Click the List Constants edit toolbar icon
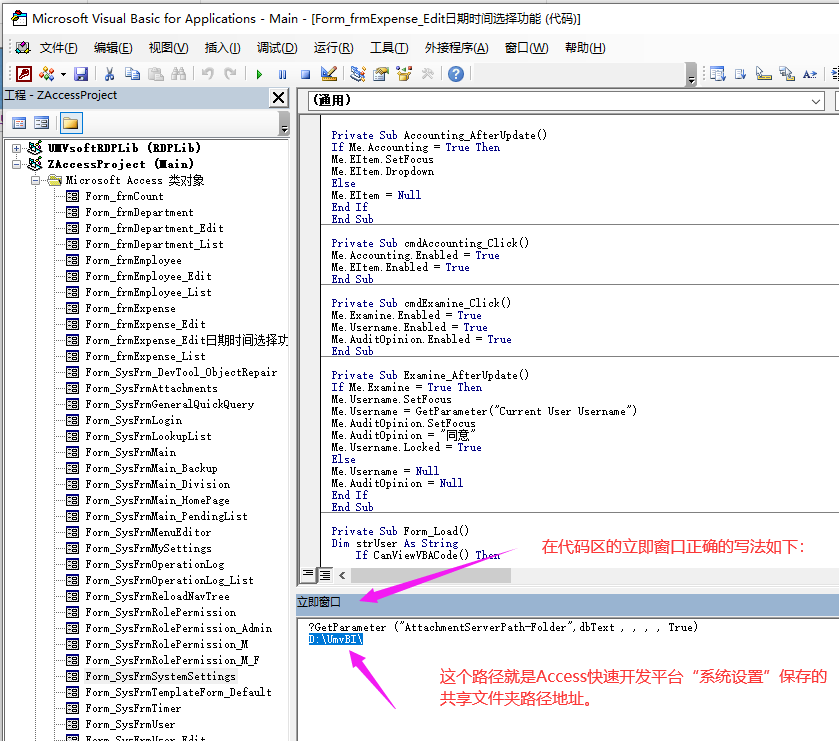Screen dimensions: 839x741 [741, 74]
